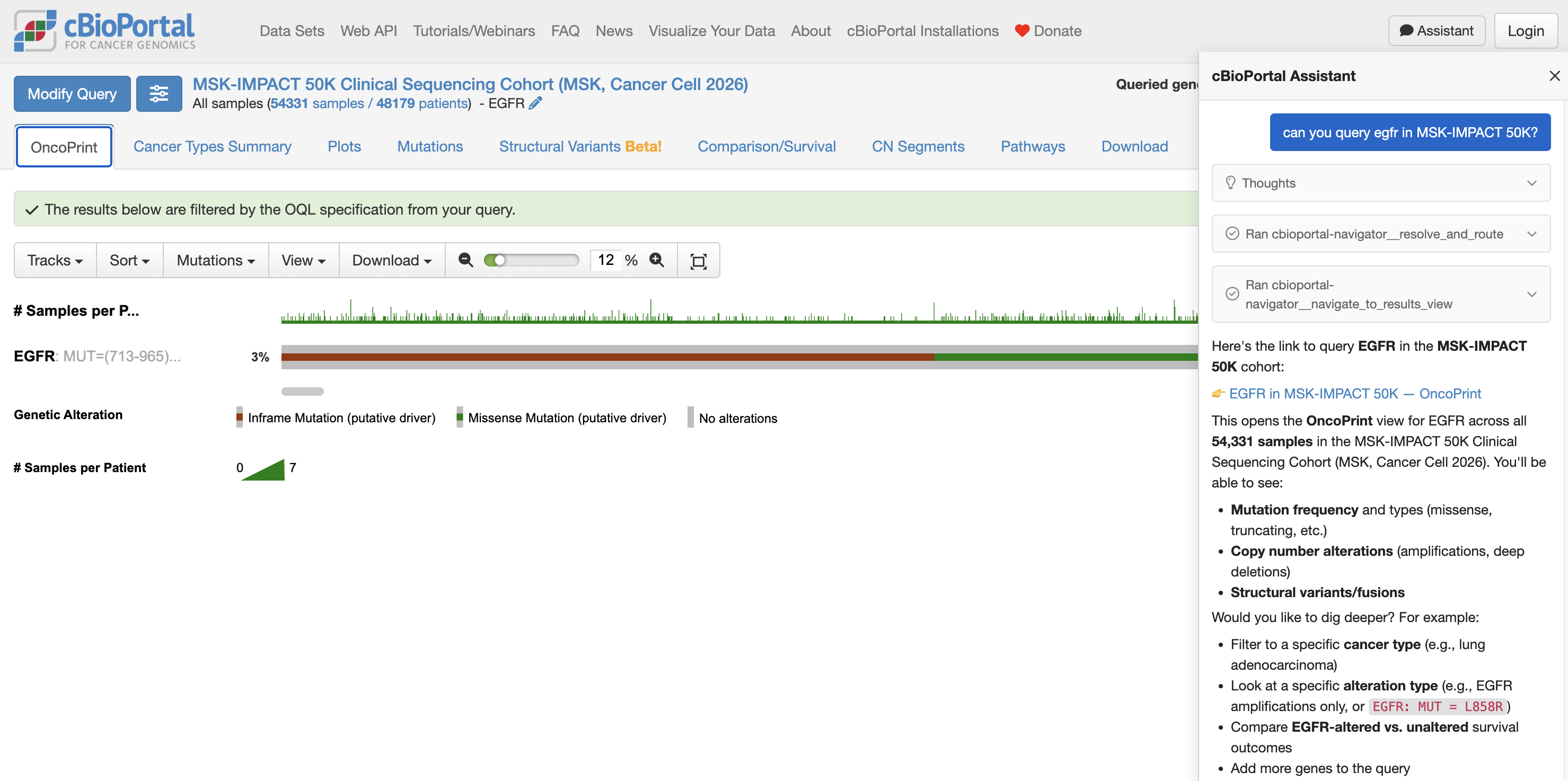Open the Pathways tab
This screenshot has height=781, width=1568.
pyautogui.click(x=1033, y=147)
